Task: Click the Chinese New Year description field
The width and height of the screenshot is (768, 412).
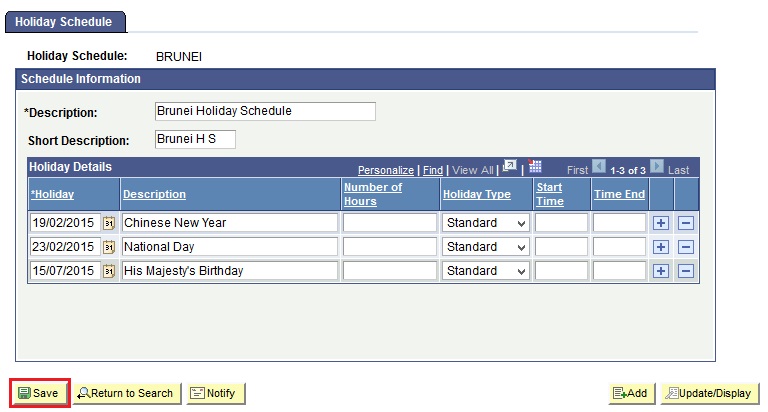Action: (x=230, y=223)
